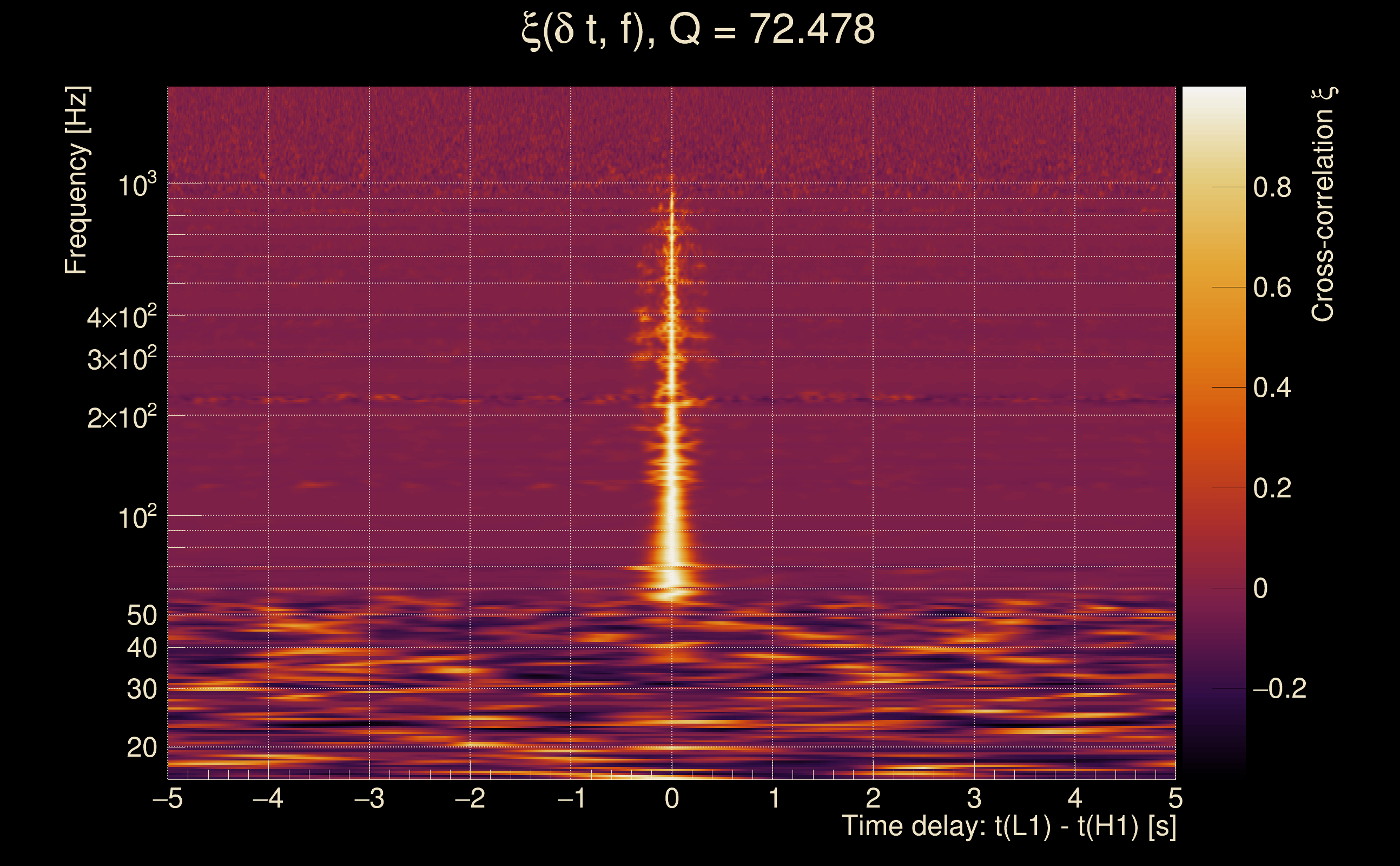The height and width of the screenshot is (866, 1400).
Task: Click the 0.8 label on the color bar
Action: point(1272,187)
